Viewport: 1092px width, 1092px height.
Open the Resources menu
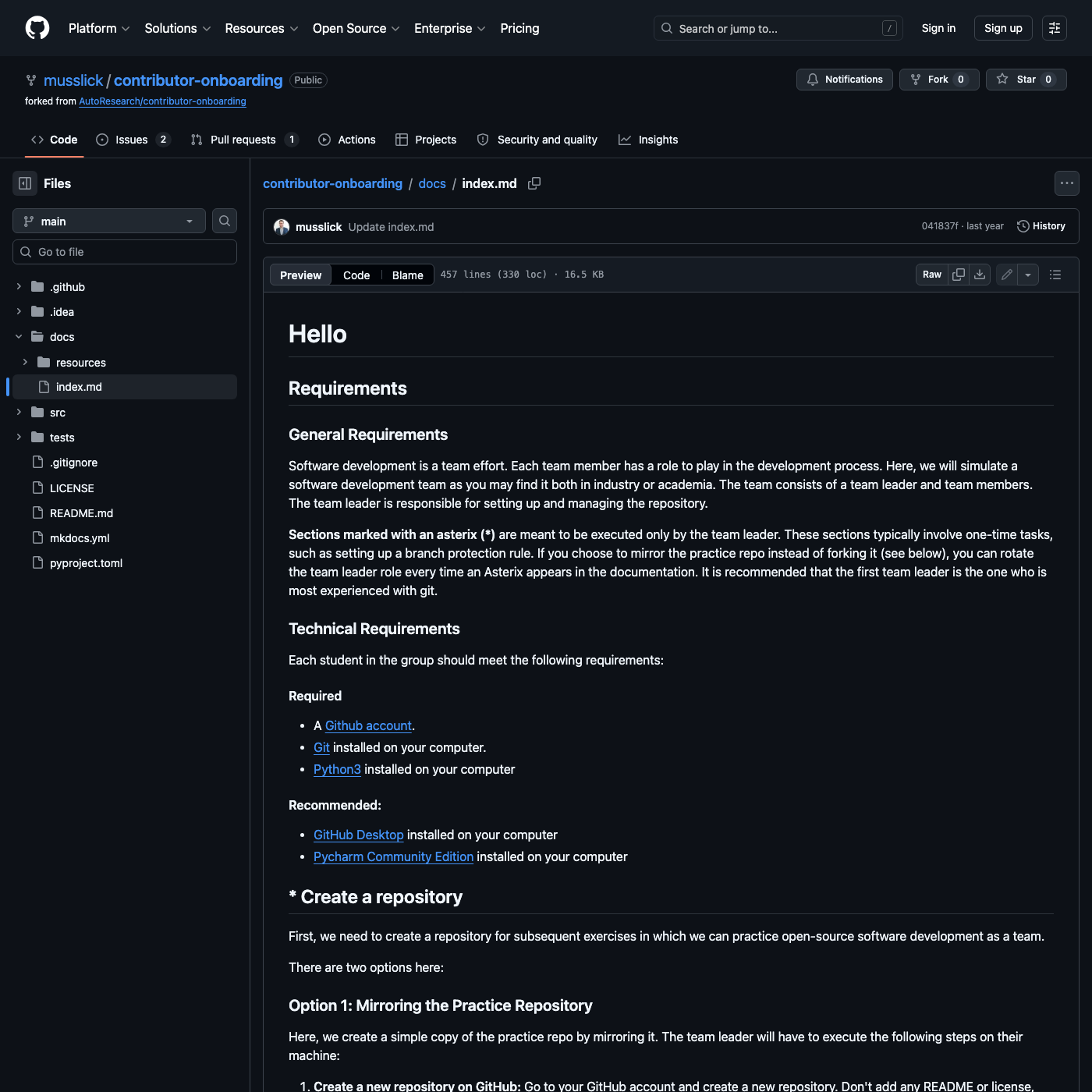coord(261,28)
